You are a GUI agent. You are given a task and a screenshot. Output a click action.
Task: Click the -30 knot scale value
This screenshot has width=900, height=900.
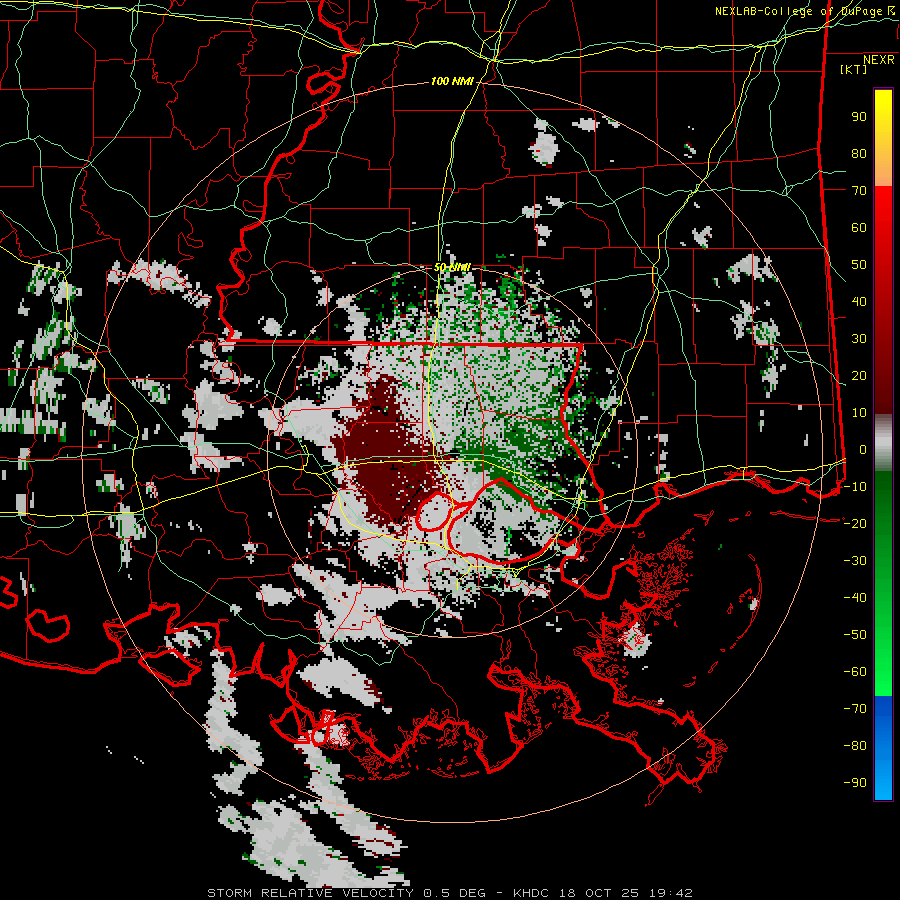click(855, 561)
